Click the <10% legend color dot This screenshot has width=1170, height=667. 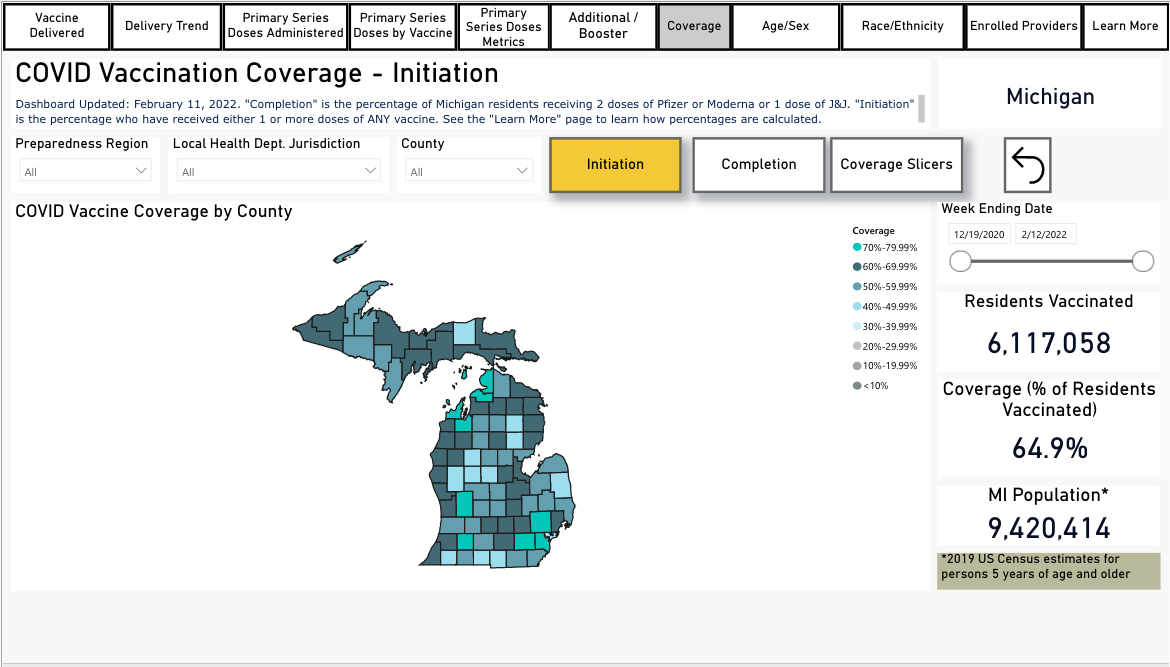(x=857, y=386)
